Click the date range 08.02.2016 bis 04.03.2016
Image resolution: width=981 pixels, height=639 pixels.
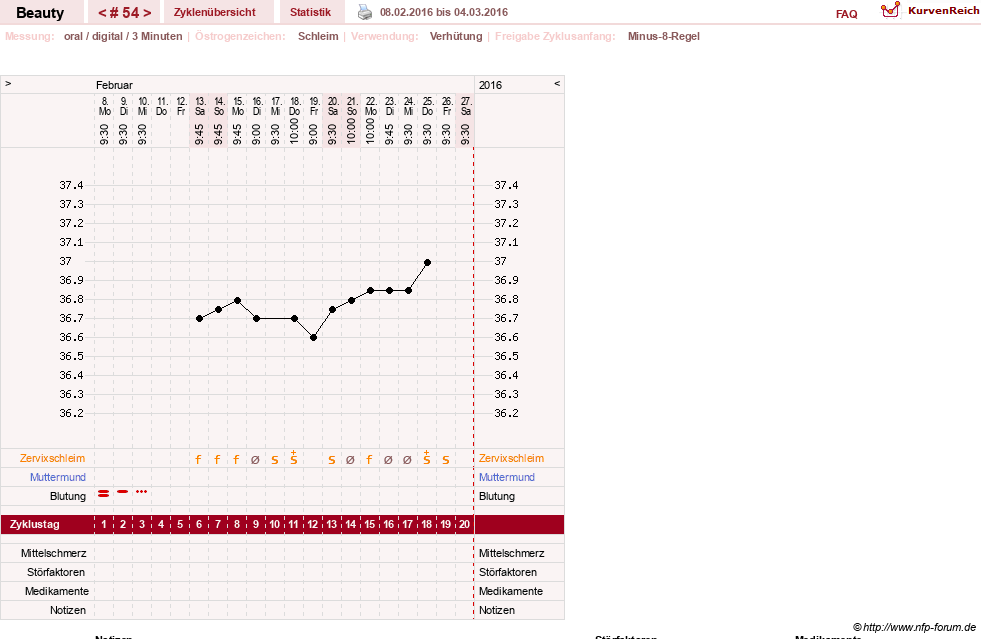[x=444, y=12]
